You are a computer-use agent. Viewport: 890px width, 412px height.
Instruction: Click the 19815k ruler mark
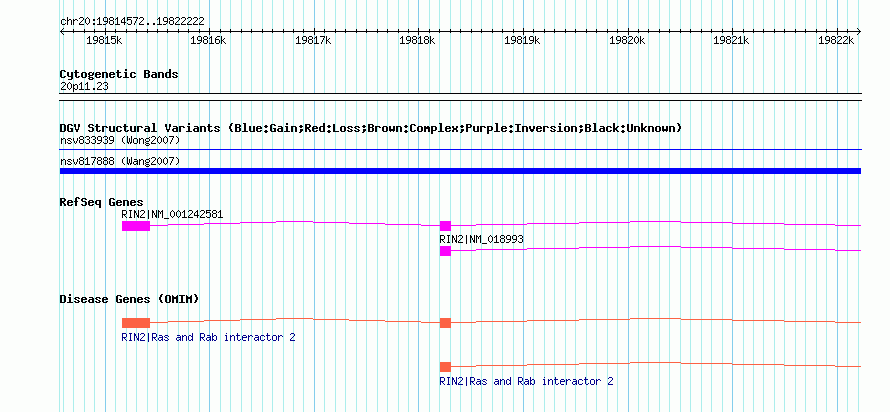click(104, 40)
